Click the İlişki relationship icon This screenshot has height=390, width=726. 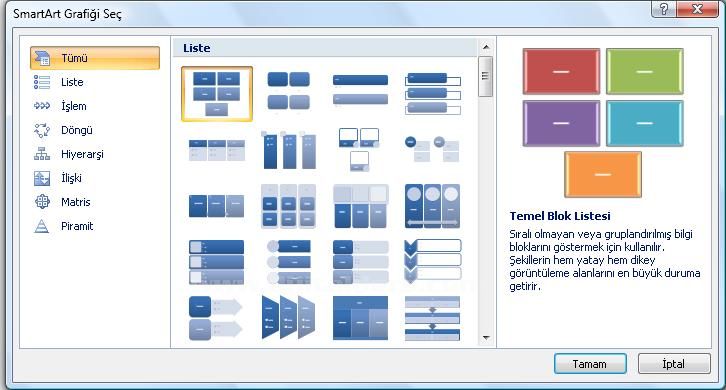tap(42, 178)
